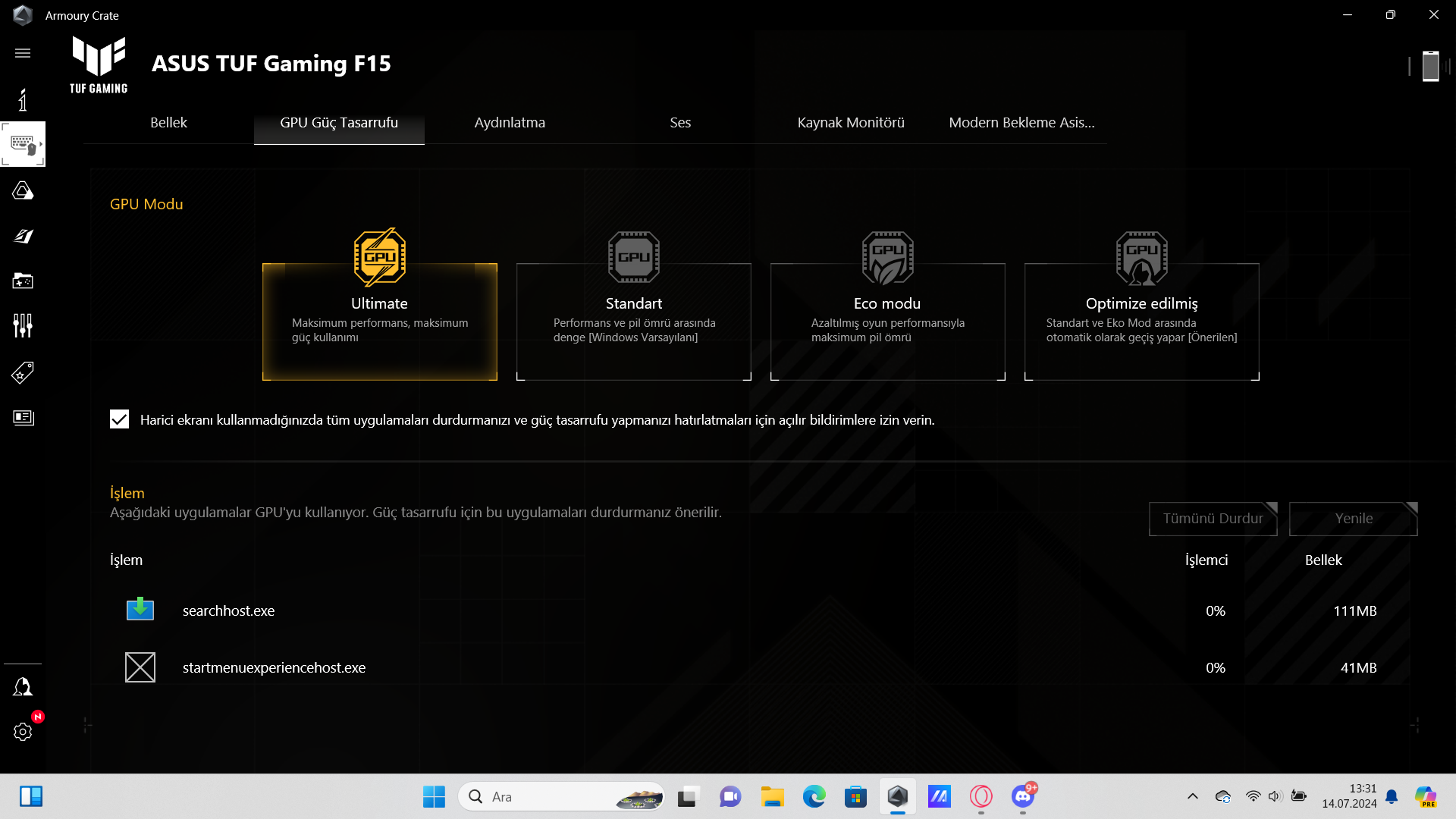Open the sliders tuning sidebar icon
This screenshot has width=1456, height=819.
23,326
